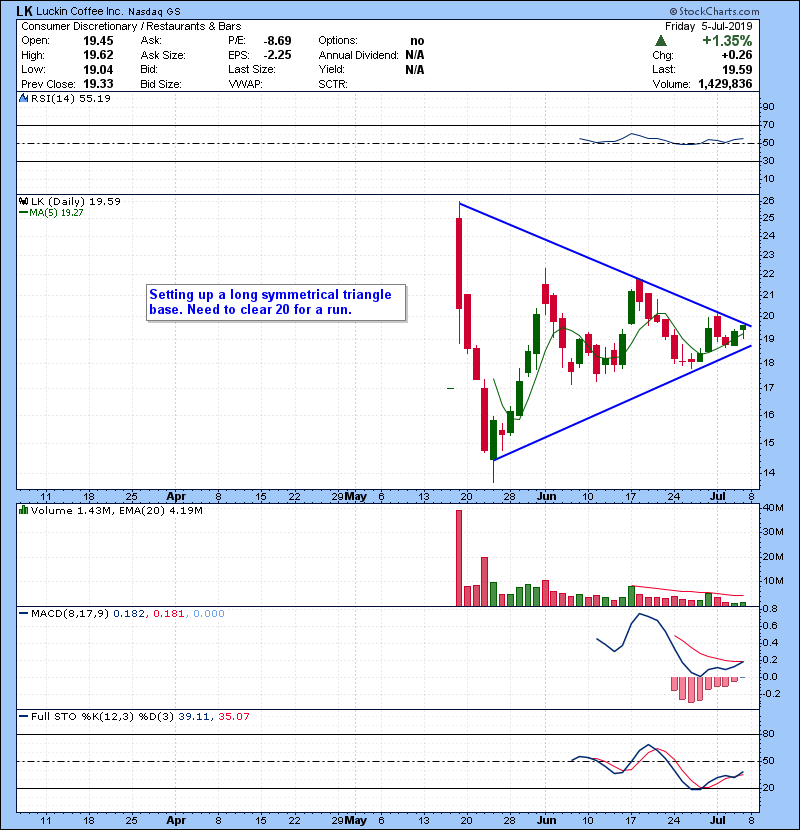This screenshot has width=800, height=830.
Task: Select the Open value 19.45
Action: pyautogui.click(x=98, y=41)
